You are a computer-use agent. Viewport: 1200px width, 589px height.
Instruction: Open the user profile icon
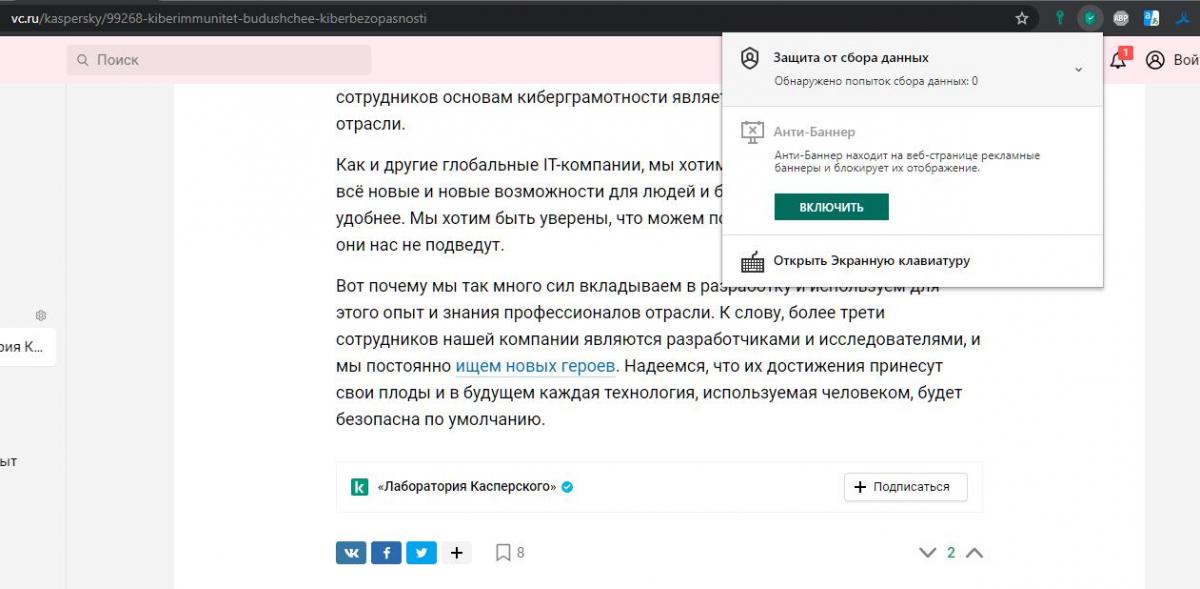pyautogui.click(x=1155, y=60)
